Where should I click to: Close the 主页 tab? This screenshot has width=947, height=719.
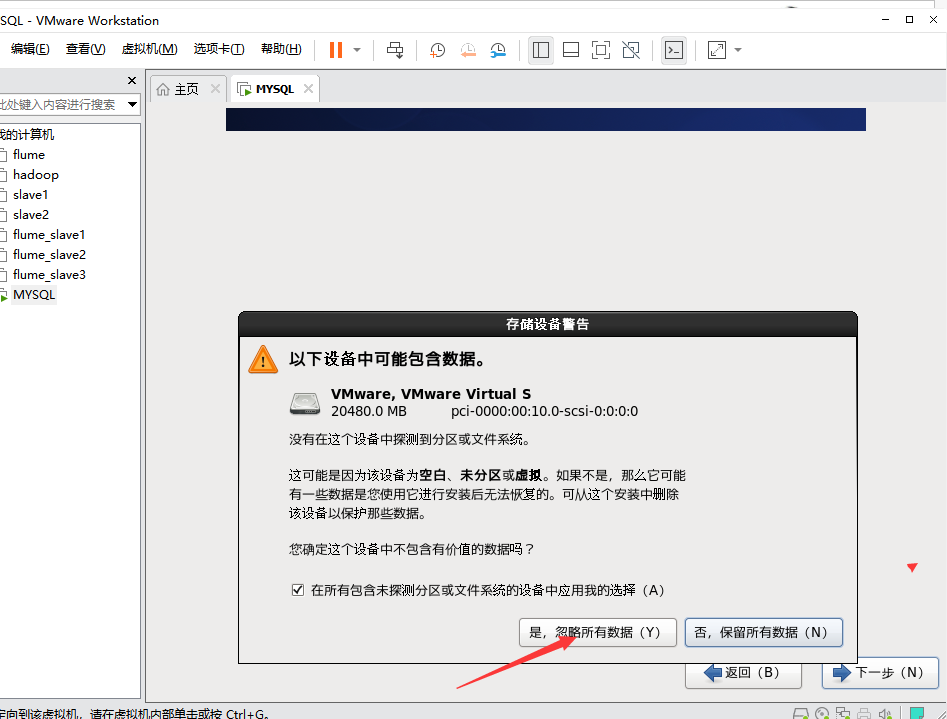click(215, 89)
